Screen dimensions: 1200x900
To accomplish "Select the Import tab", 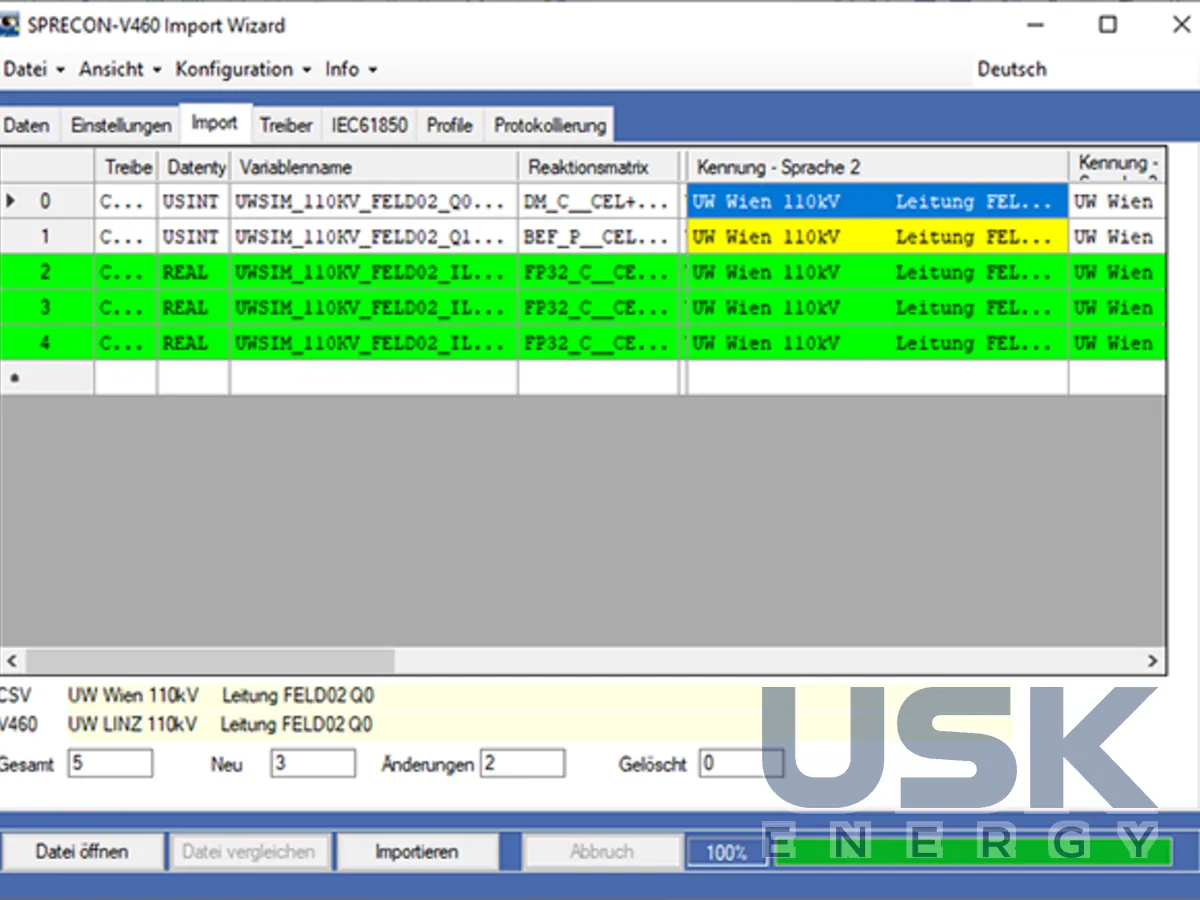I will pyautogui.click(x=215, y=123).
